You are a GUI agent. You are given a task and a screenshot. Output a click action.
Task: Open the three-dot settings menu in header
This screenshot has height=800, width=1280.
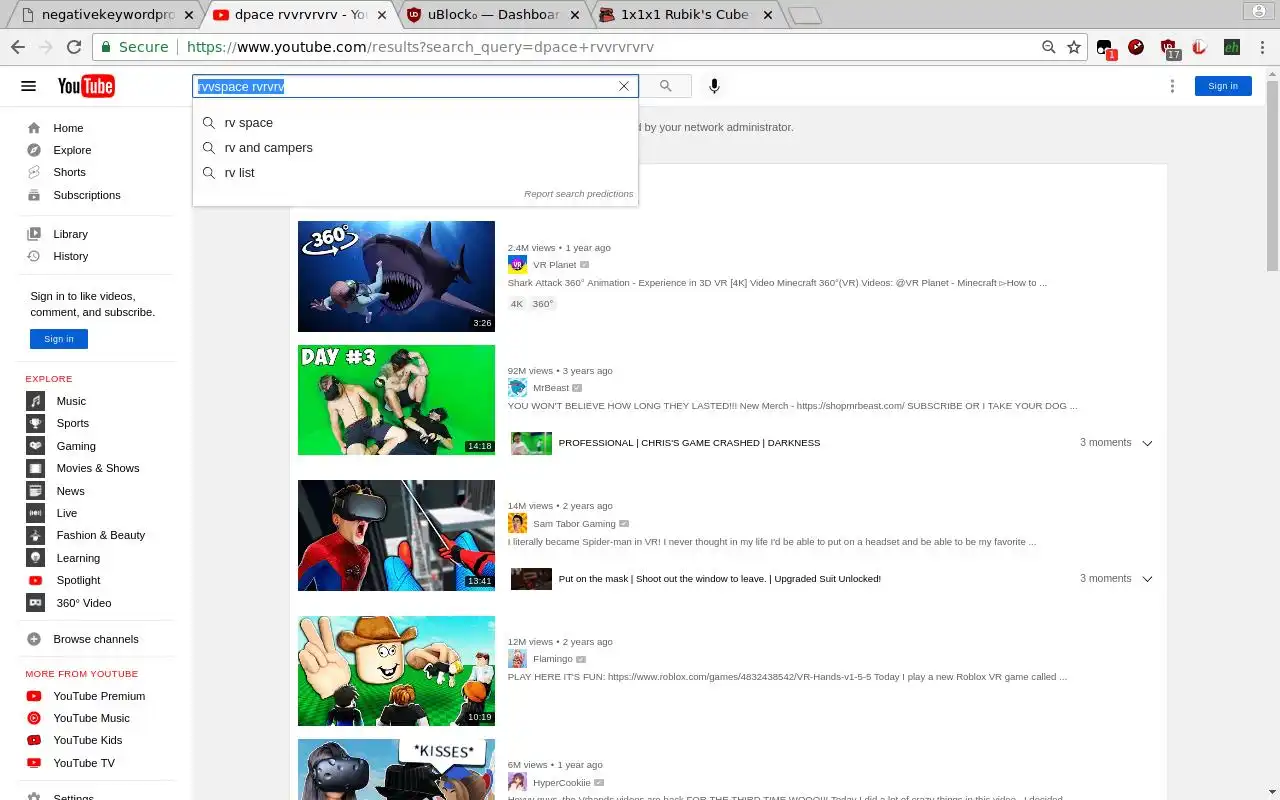coord(1172,86)
